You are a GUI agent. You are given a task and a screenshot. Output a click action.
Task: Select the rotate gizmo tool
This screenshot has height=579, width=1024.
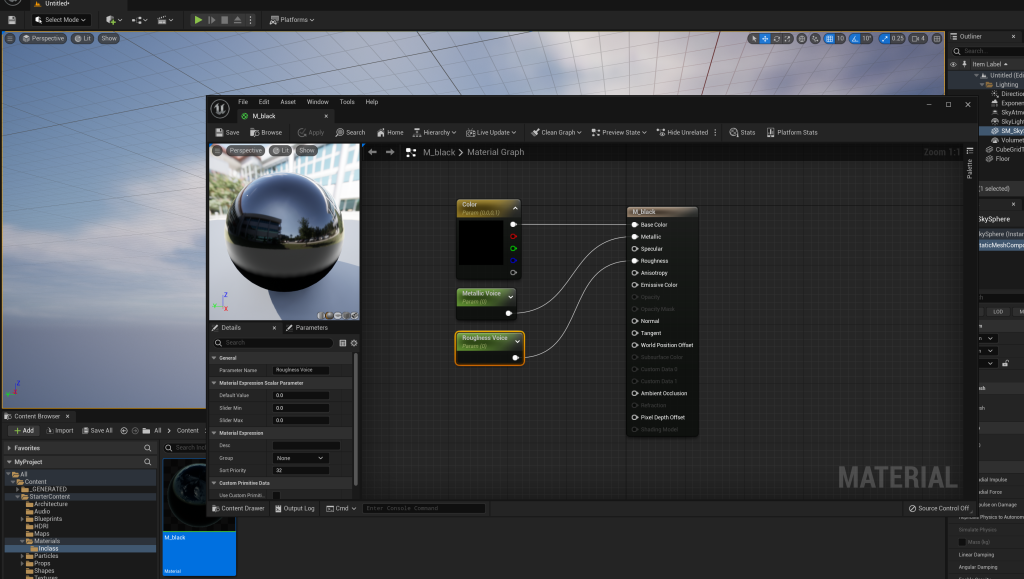click(x=776, y=39)
